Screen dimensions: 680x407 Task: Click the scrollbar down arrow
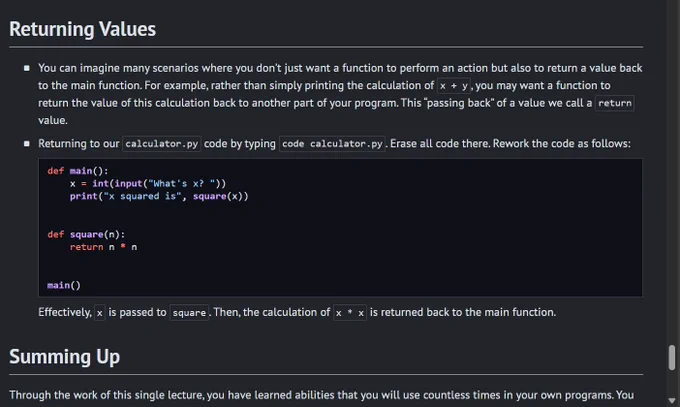[x=672, y=400]
